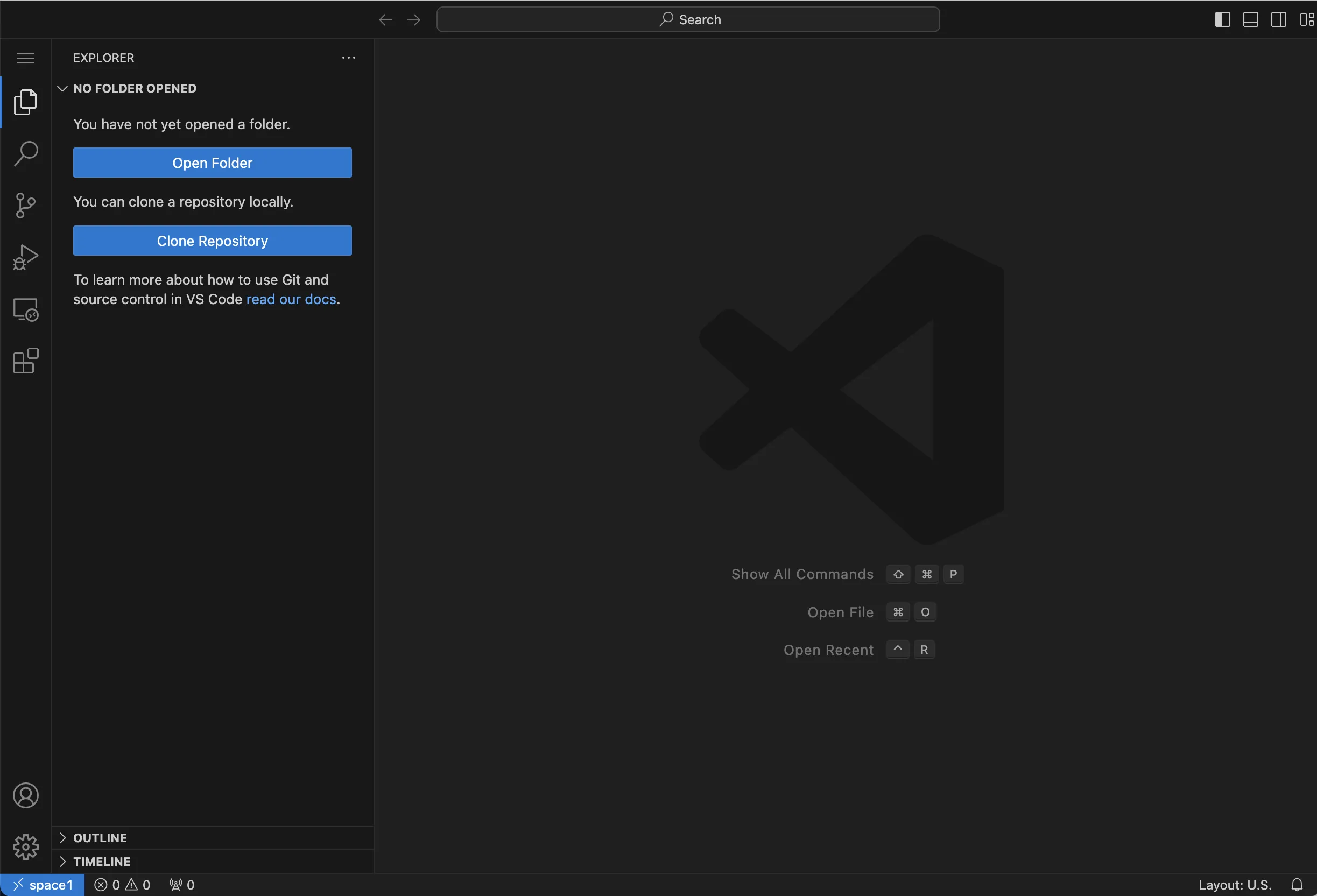
Task: Open the errors and warnings status item
Action: 122,885
